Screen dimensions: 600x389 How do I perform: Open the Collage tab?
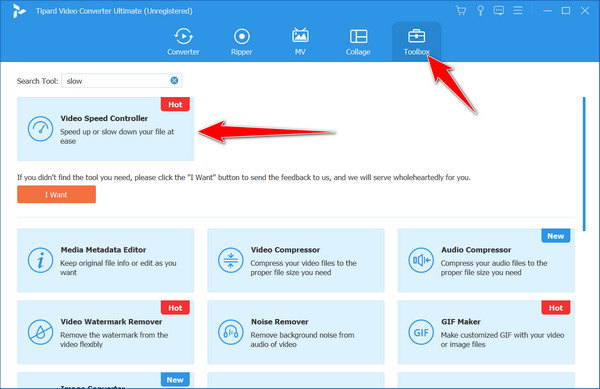pyautogui.click(x=358, y=42)
